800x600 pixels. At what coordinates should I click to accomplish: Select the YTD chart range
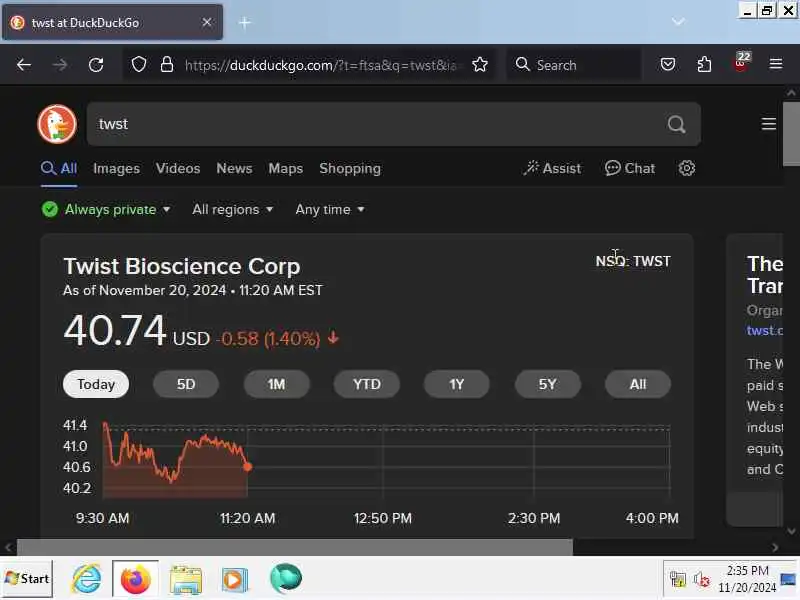(367, 384)
